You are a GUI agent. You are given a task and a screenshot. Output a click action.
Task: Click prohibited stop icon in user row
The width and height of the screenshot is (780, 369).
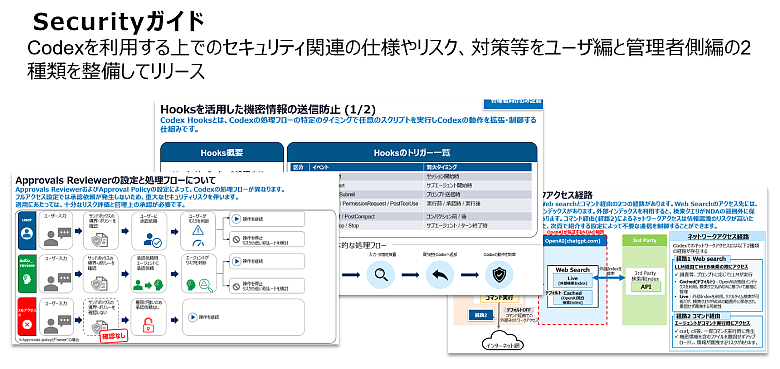click(235, 240)
